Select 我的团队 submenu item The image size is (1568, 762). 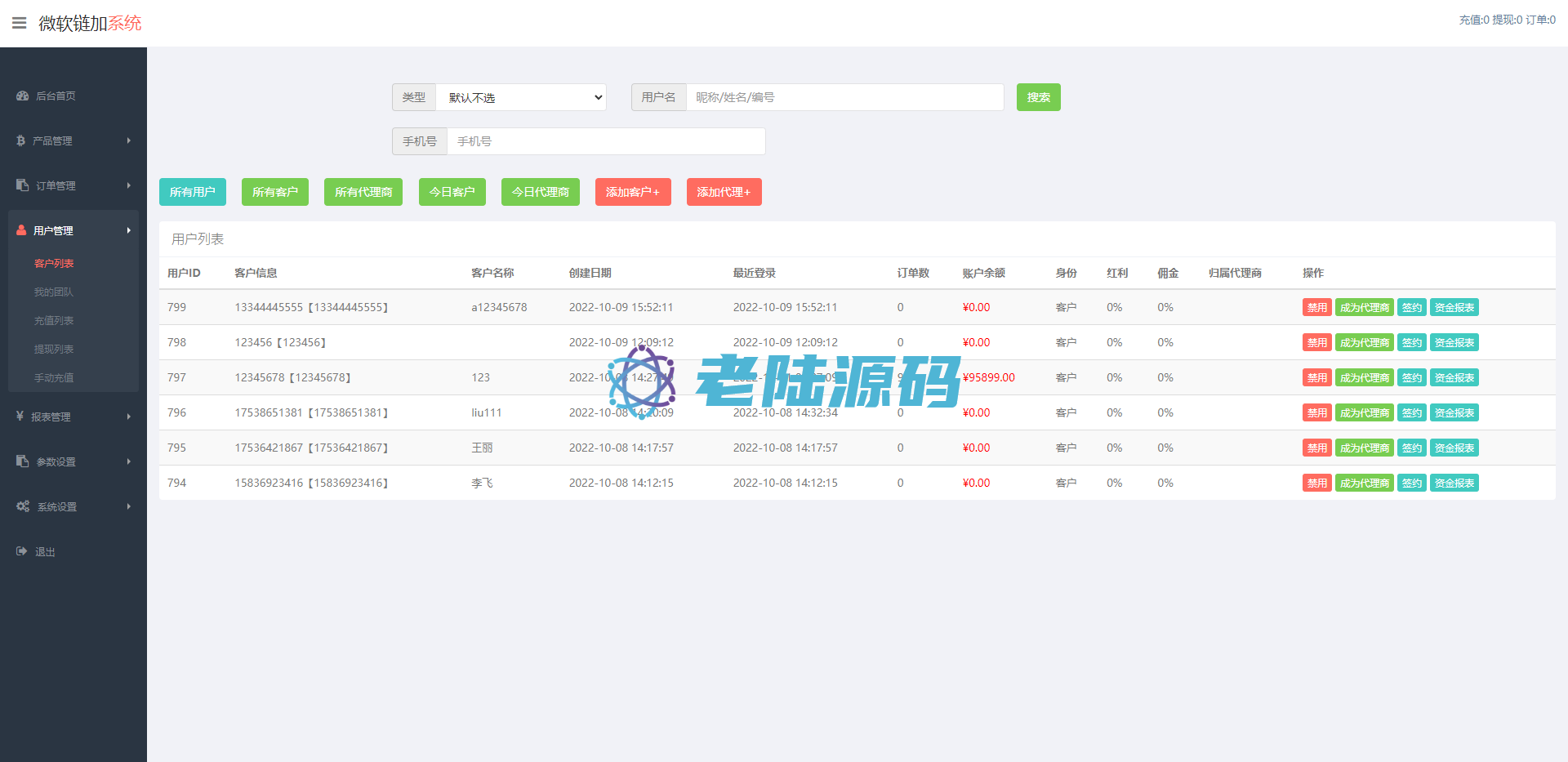pos(54,292)
